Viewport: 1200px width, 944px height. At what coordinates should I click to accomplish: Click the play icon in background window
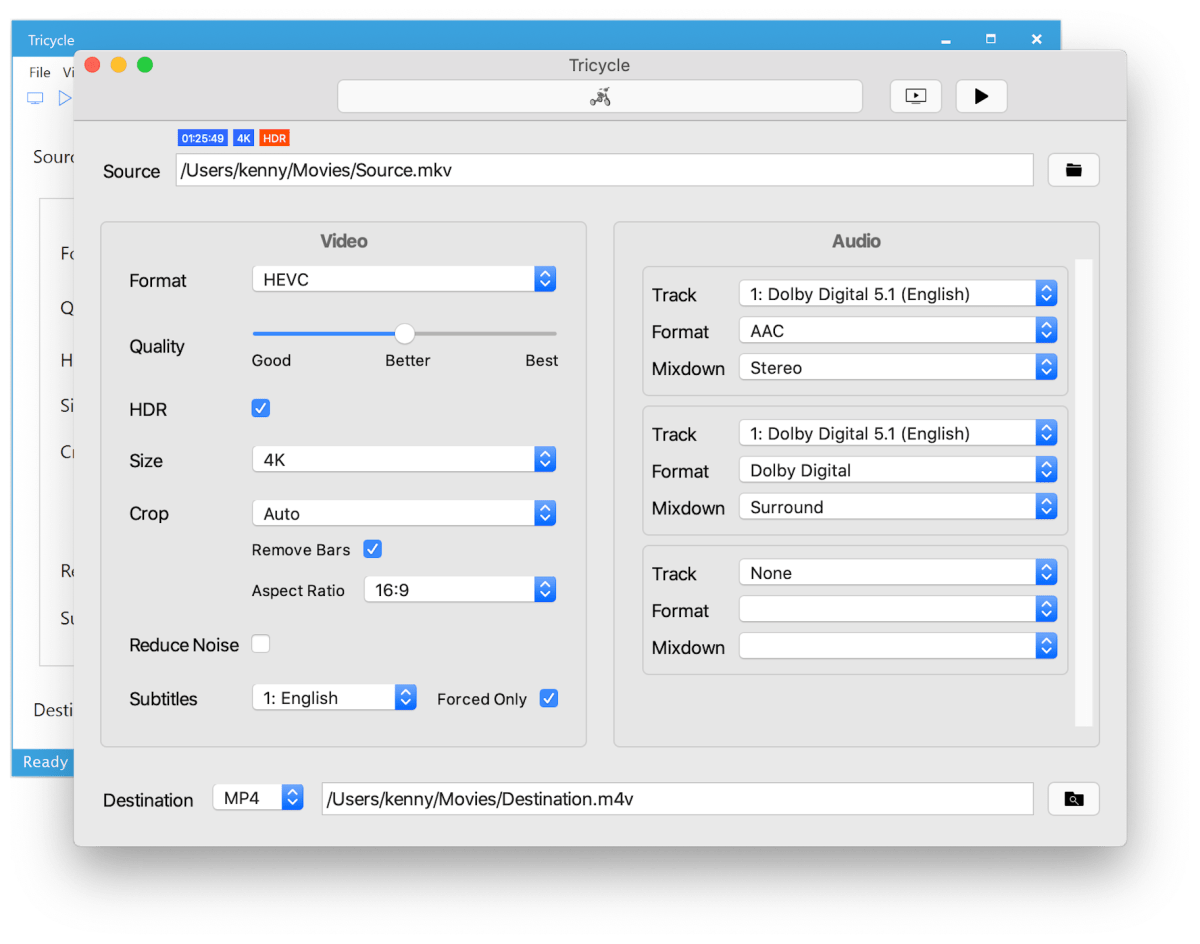[65, 98]
